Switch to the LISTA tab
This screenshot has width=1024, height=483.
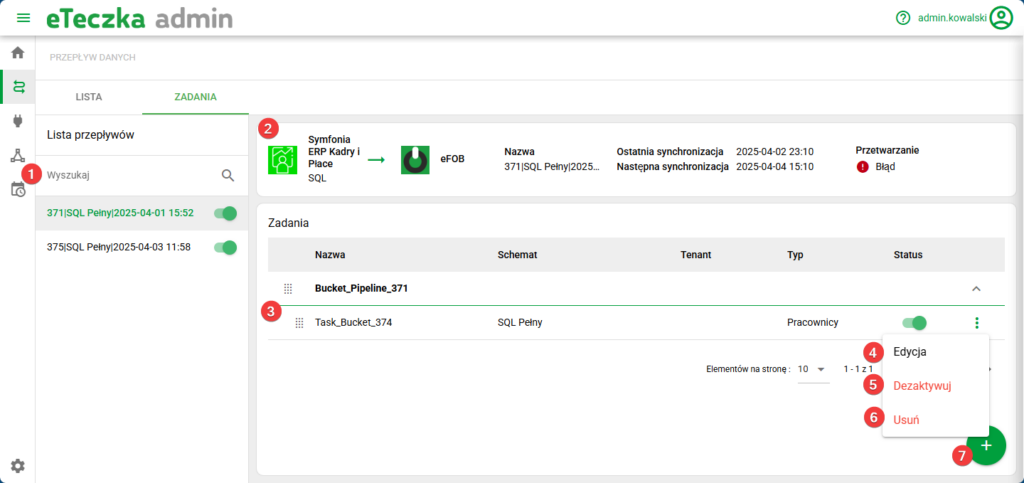(89, 97)
